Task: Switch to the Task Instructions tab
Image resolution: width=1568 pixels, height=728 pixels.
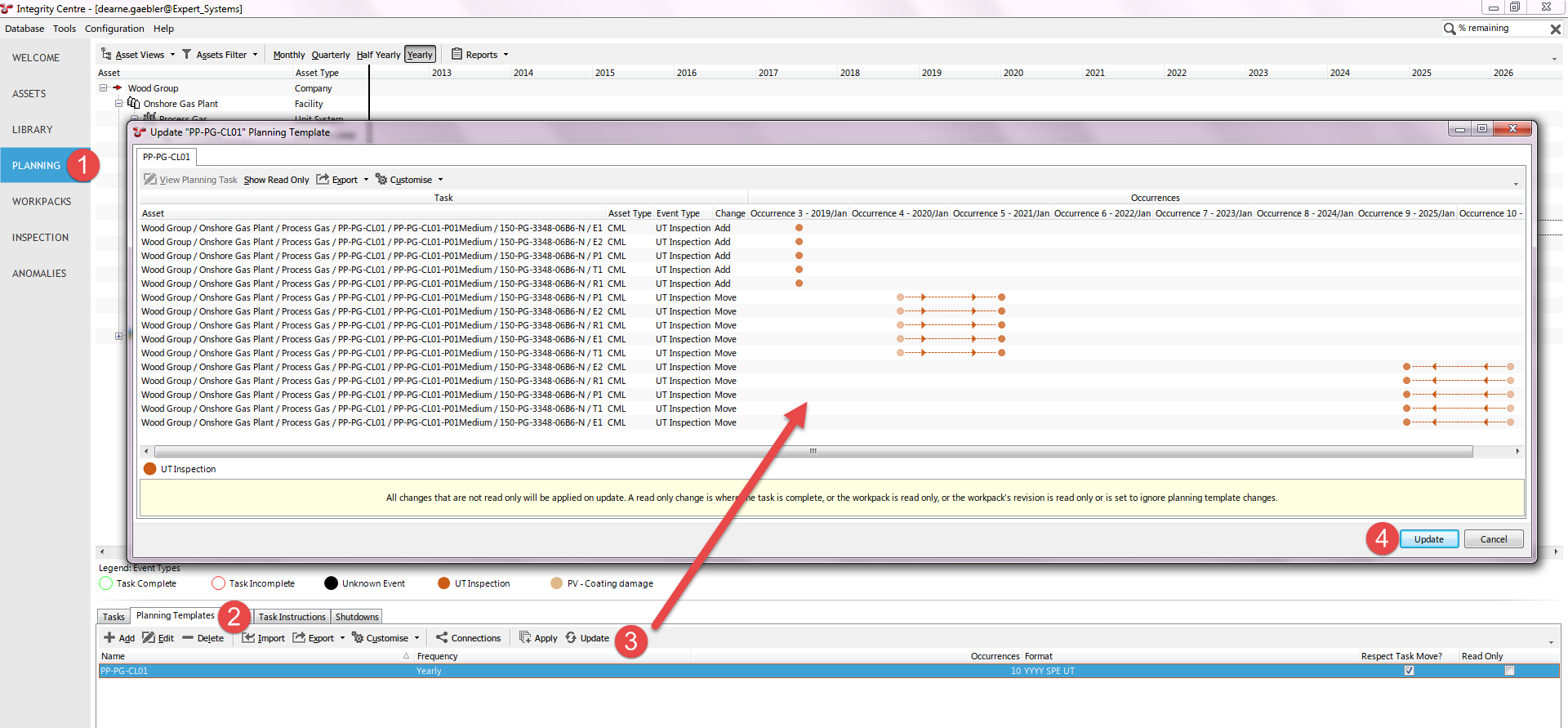Action: 292,617
